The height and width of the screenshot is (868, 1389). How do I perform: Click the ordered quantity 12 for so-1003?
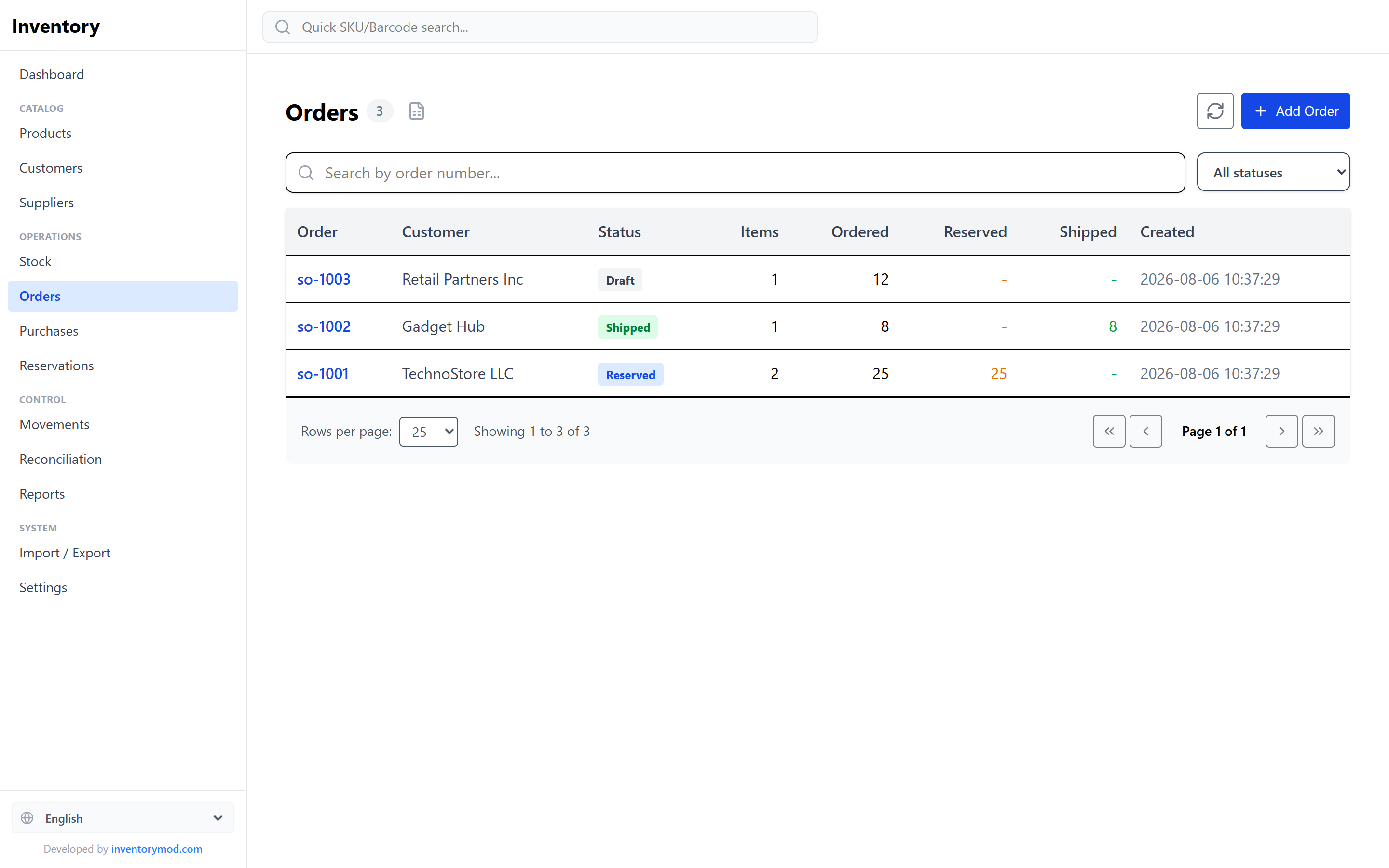coord(881,280)
